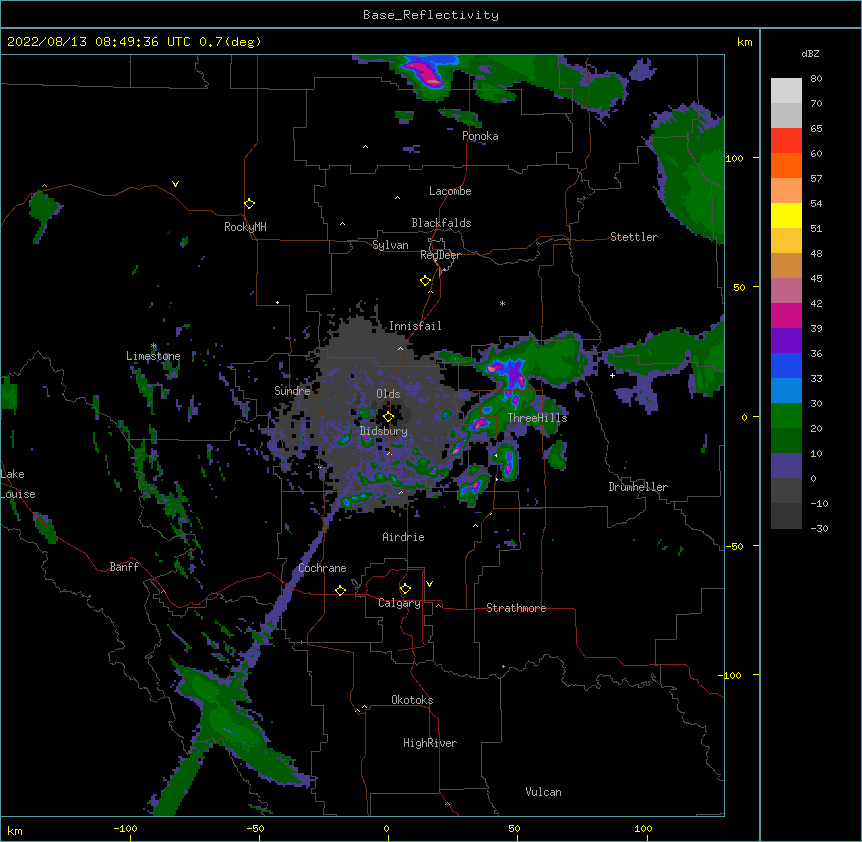Click the yellow diamond marker between Olds and Didsbury

pyautogui.click(x=389, y=417)
